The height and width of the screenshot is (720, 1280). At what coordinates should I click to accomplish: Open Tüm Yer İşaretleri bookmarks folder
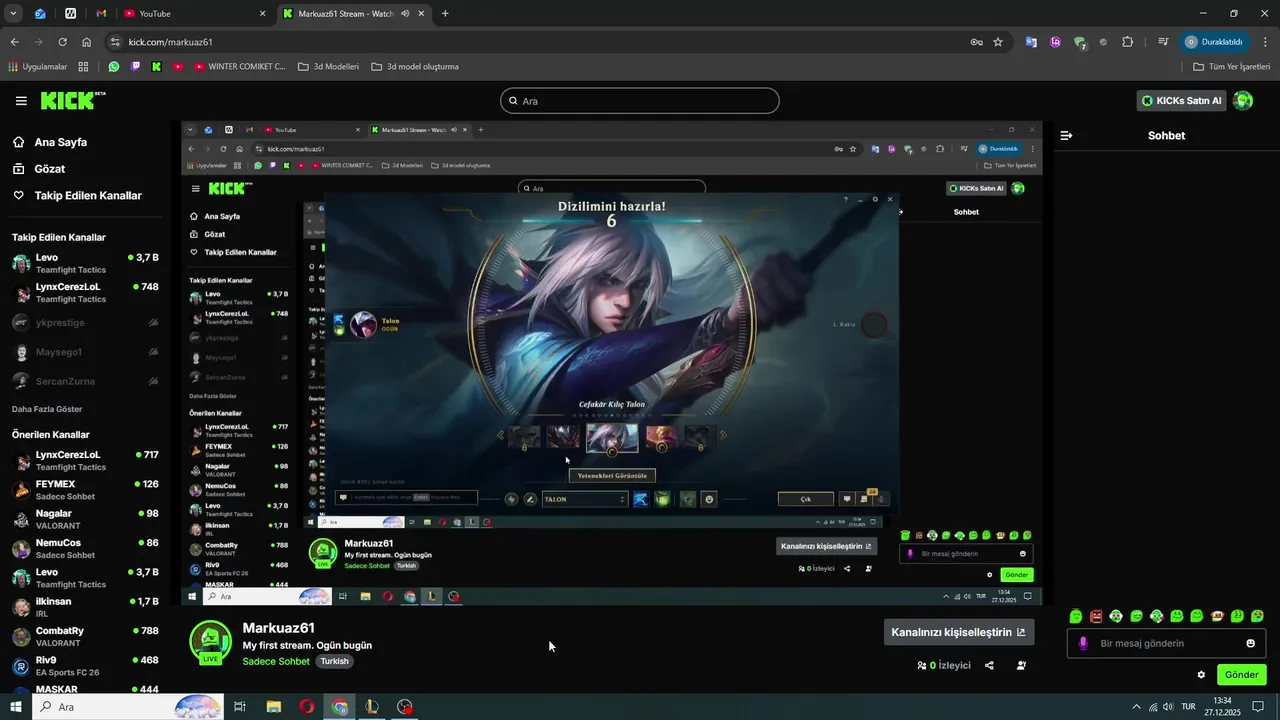(1232, 67)
